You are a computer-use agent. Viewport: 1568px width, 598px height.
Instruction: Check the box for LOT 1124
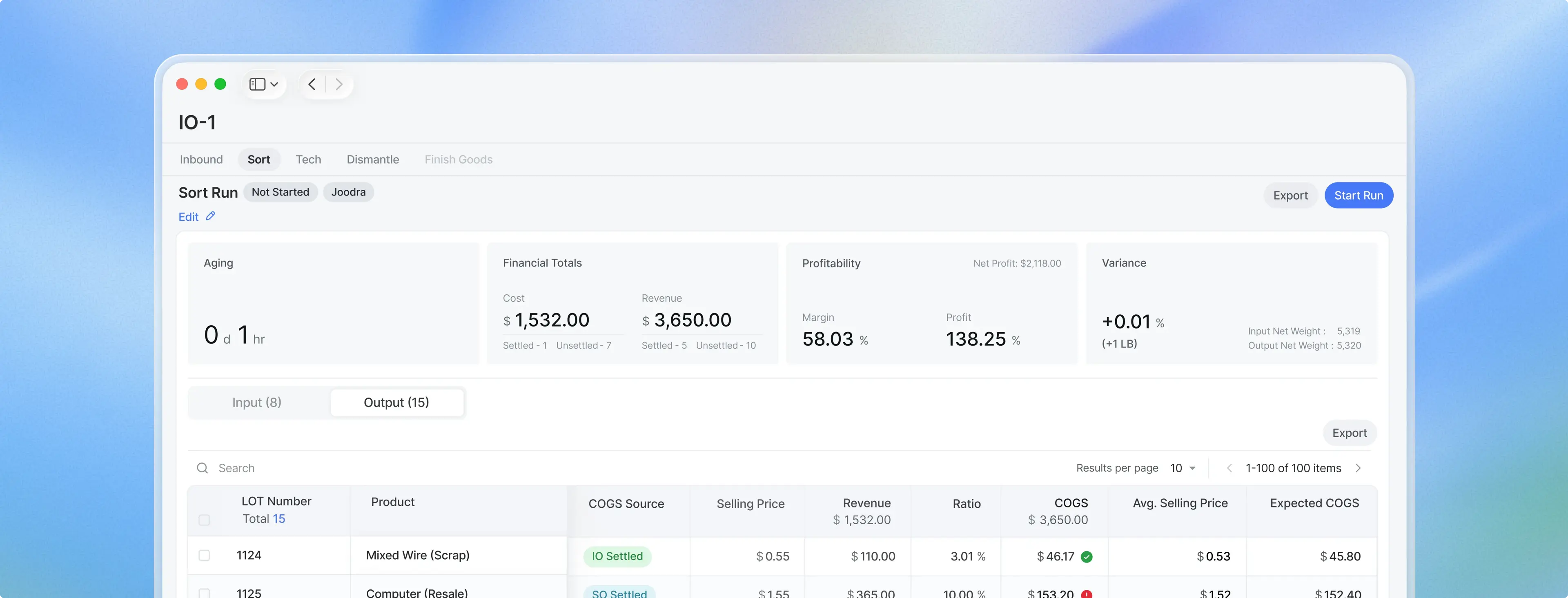click(x=205, y=556)
